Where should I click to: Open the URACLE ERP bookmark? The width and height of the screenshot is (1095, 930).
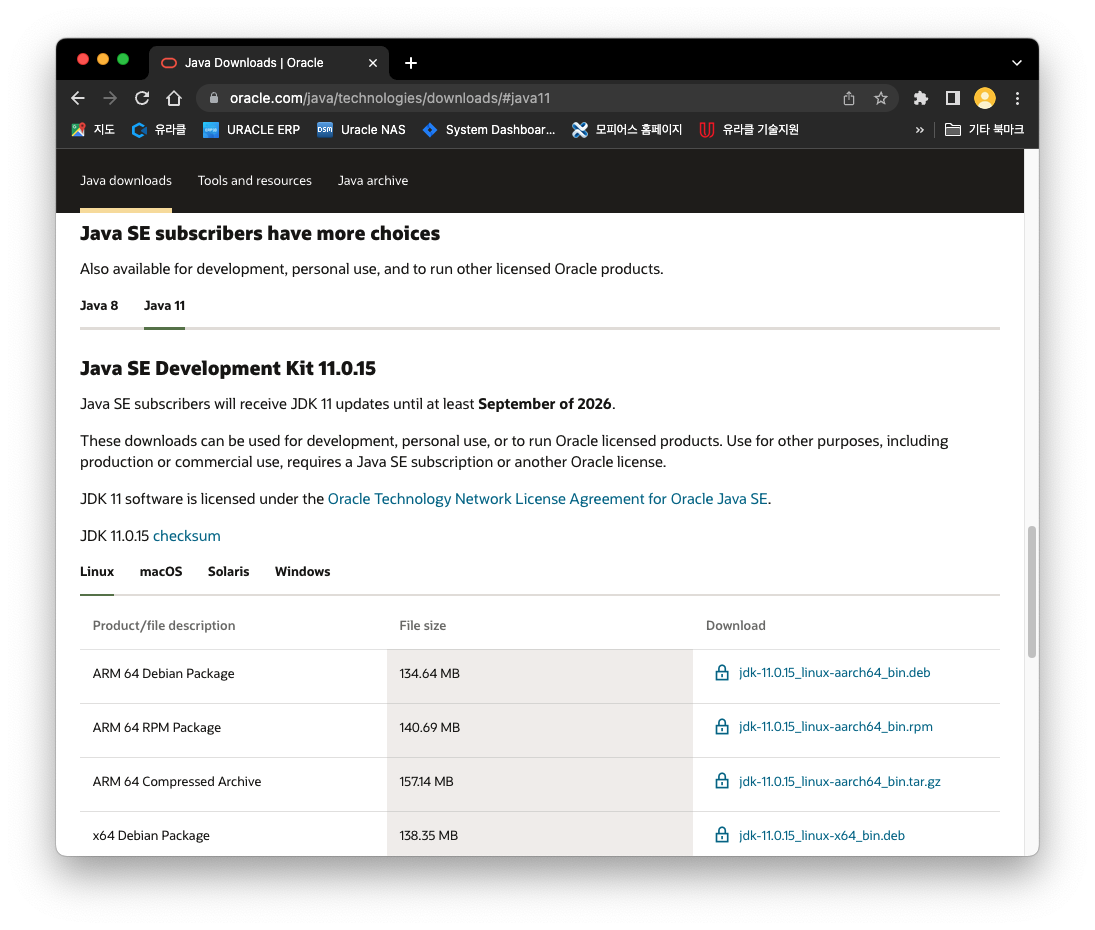[x=251, y=130]
